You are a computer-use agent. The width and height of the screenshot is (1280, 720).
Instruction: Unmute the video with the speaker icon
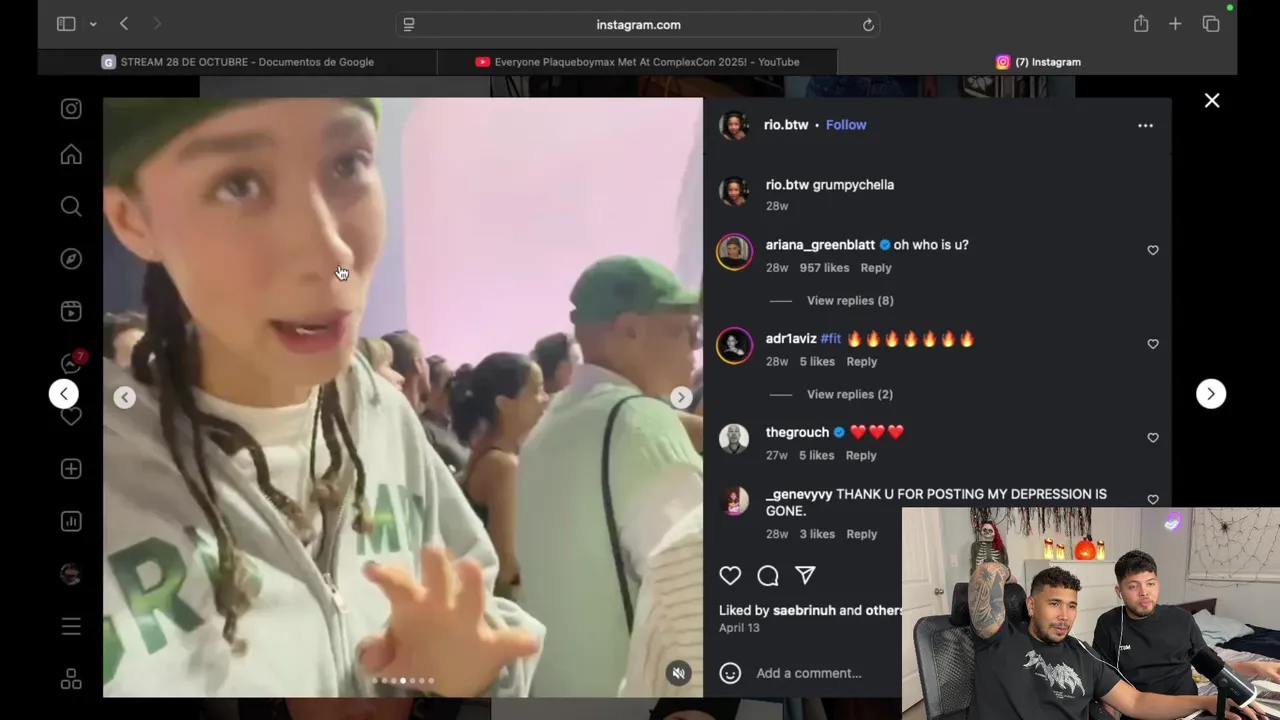tap(679, 673)
